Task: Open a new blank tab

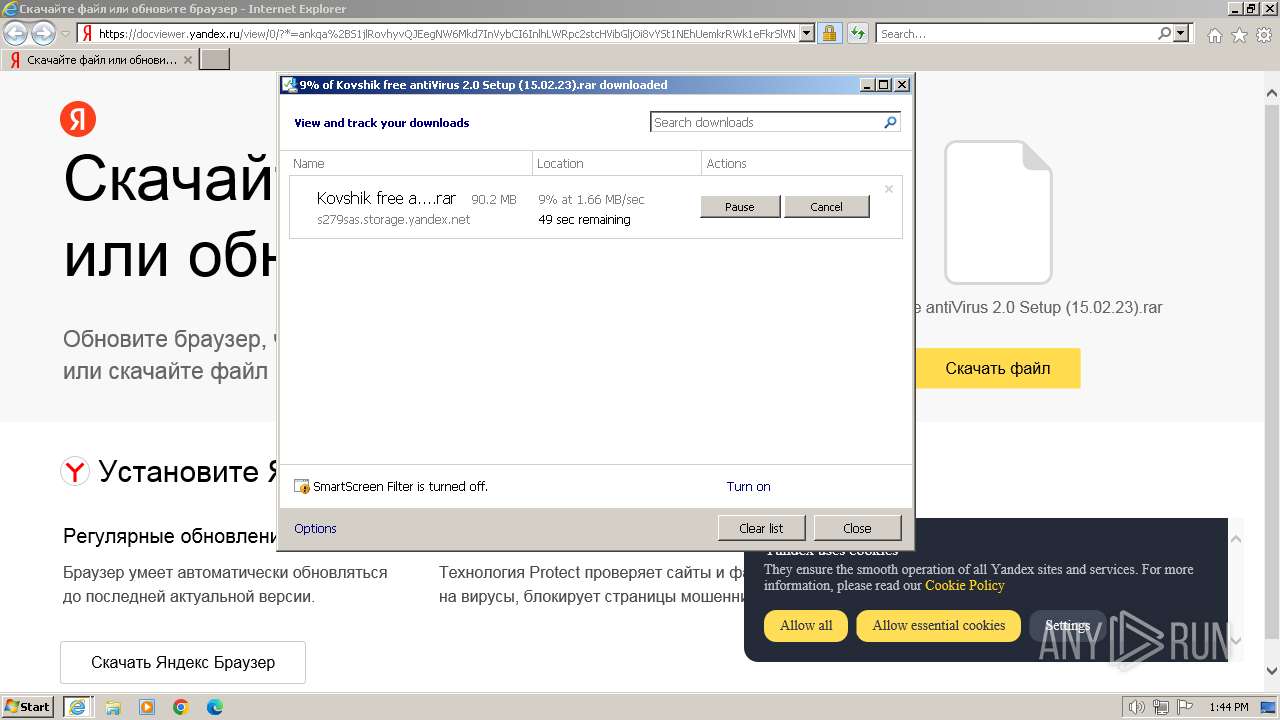Action: click(215, 59)
